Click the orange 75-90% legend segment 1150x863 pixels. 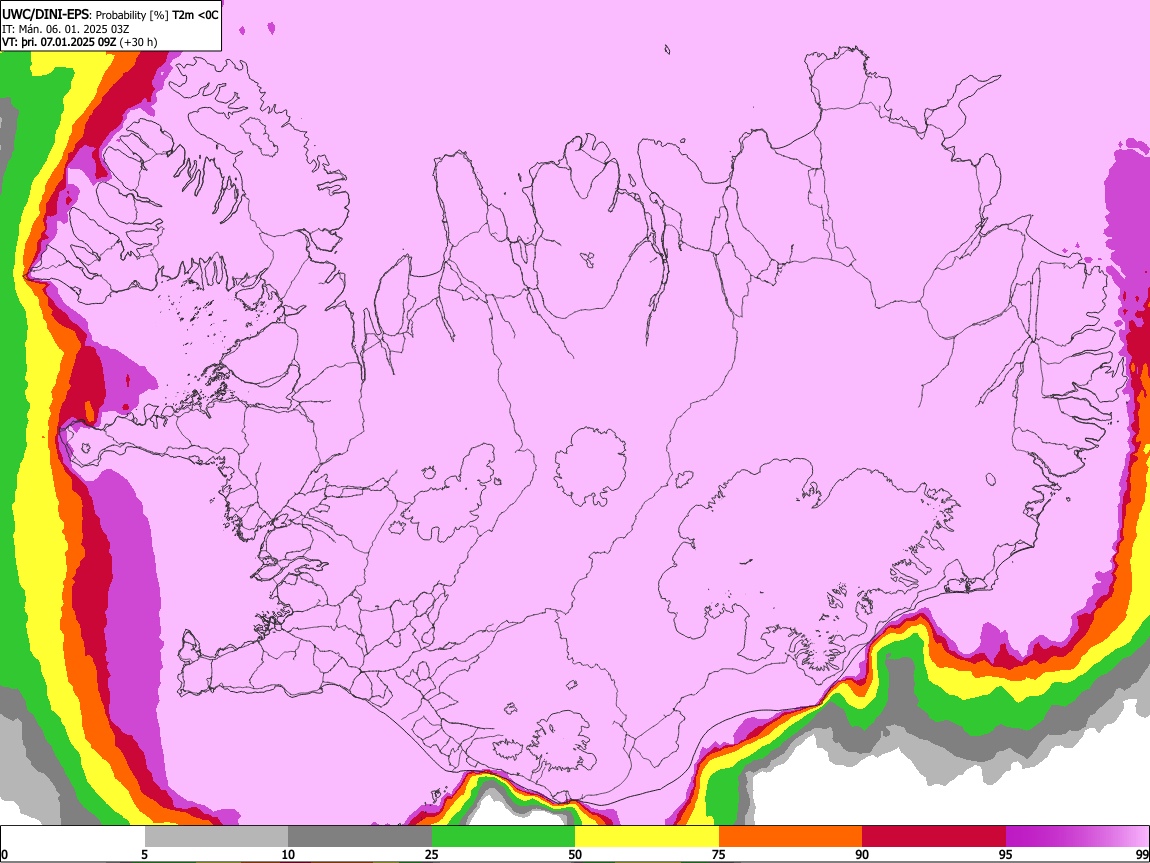790,836
